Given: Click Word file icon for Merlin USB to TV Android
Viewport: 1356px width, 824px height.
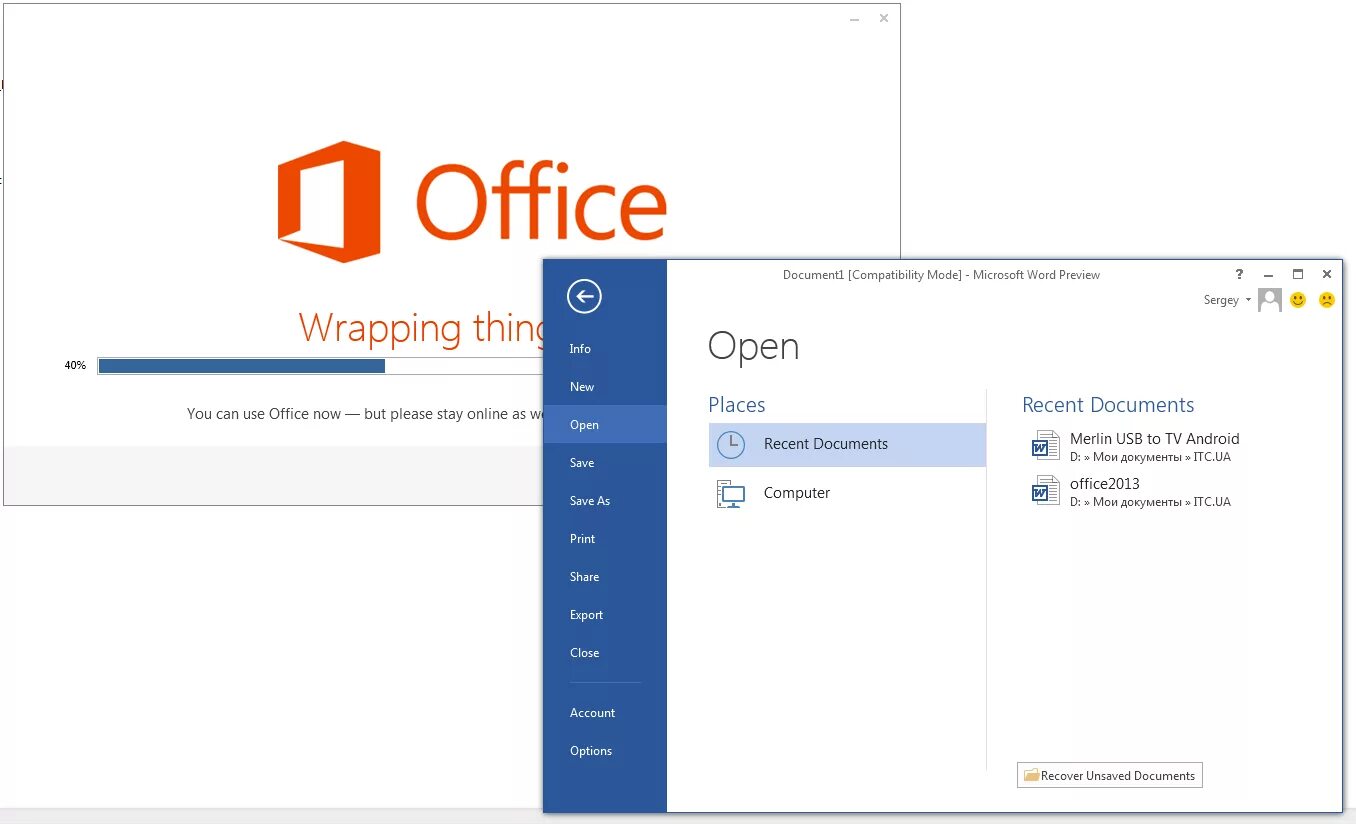Looking at the screenshot, I should point(1046,446).
